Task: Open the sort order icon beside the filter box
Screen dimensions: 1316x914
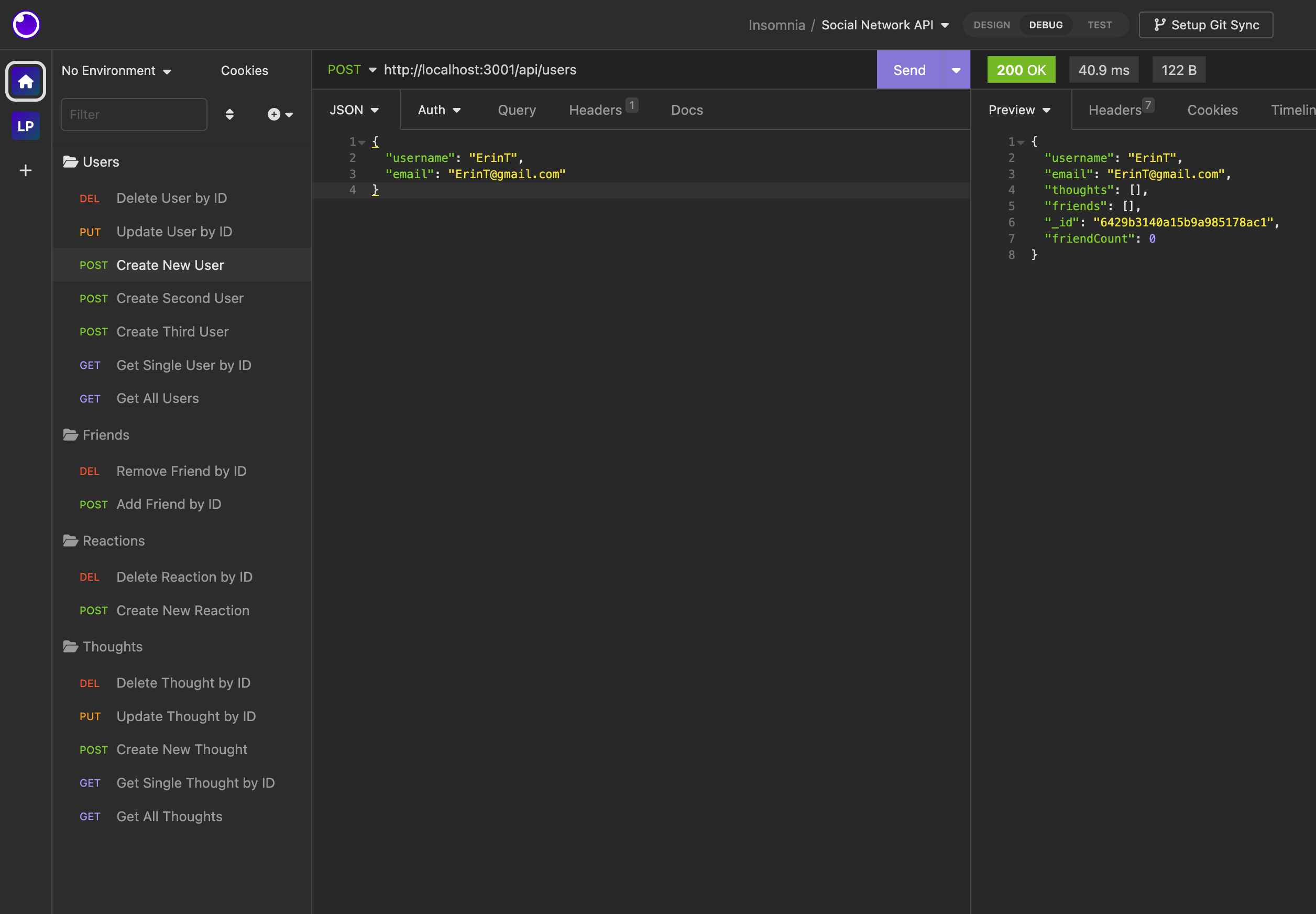Action: coord(229,114)
